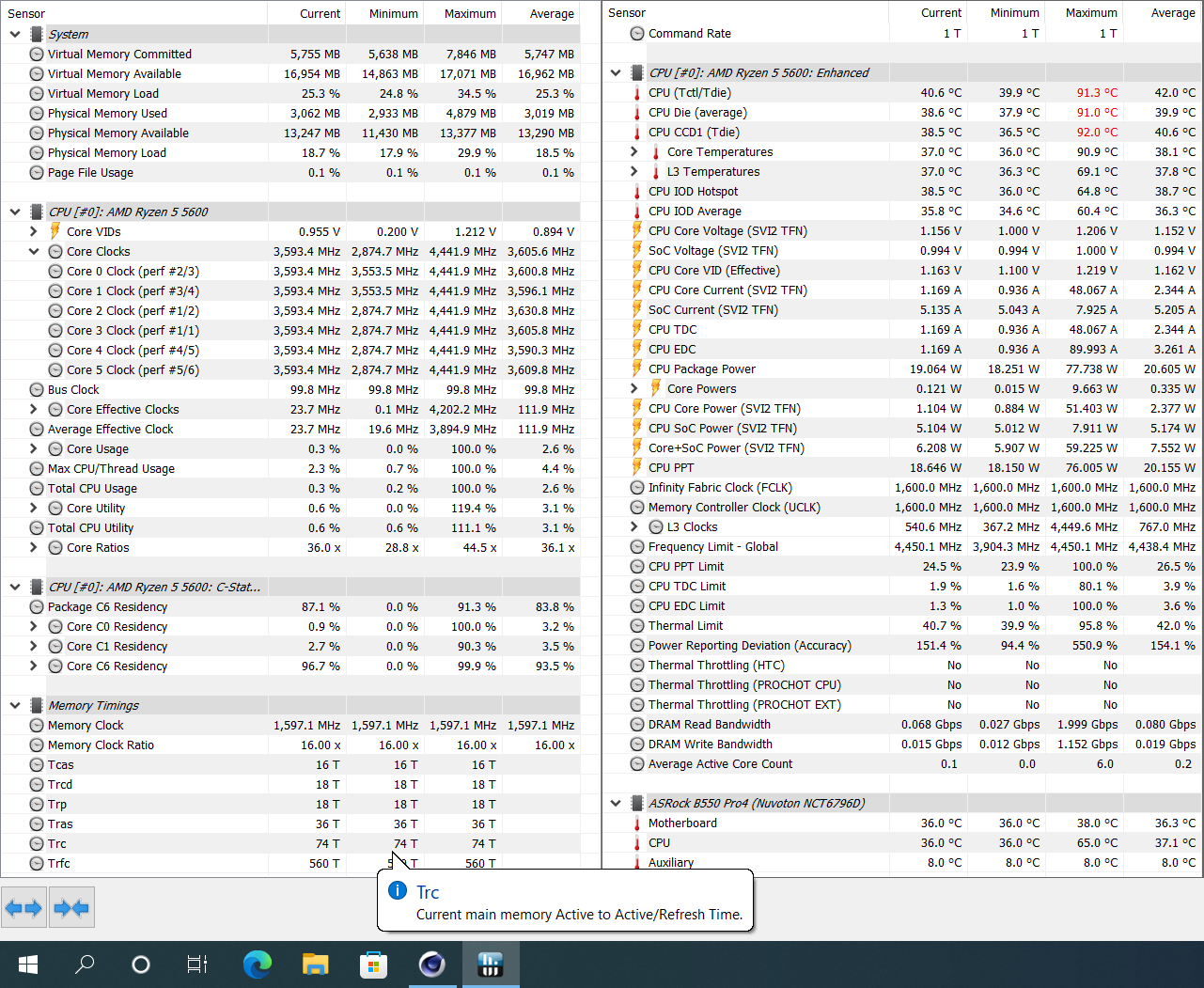Select the Power Reporting Deviation (Accuracy) row
Viewport: 1204px width, 988px height.
(902, 645)
